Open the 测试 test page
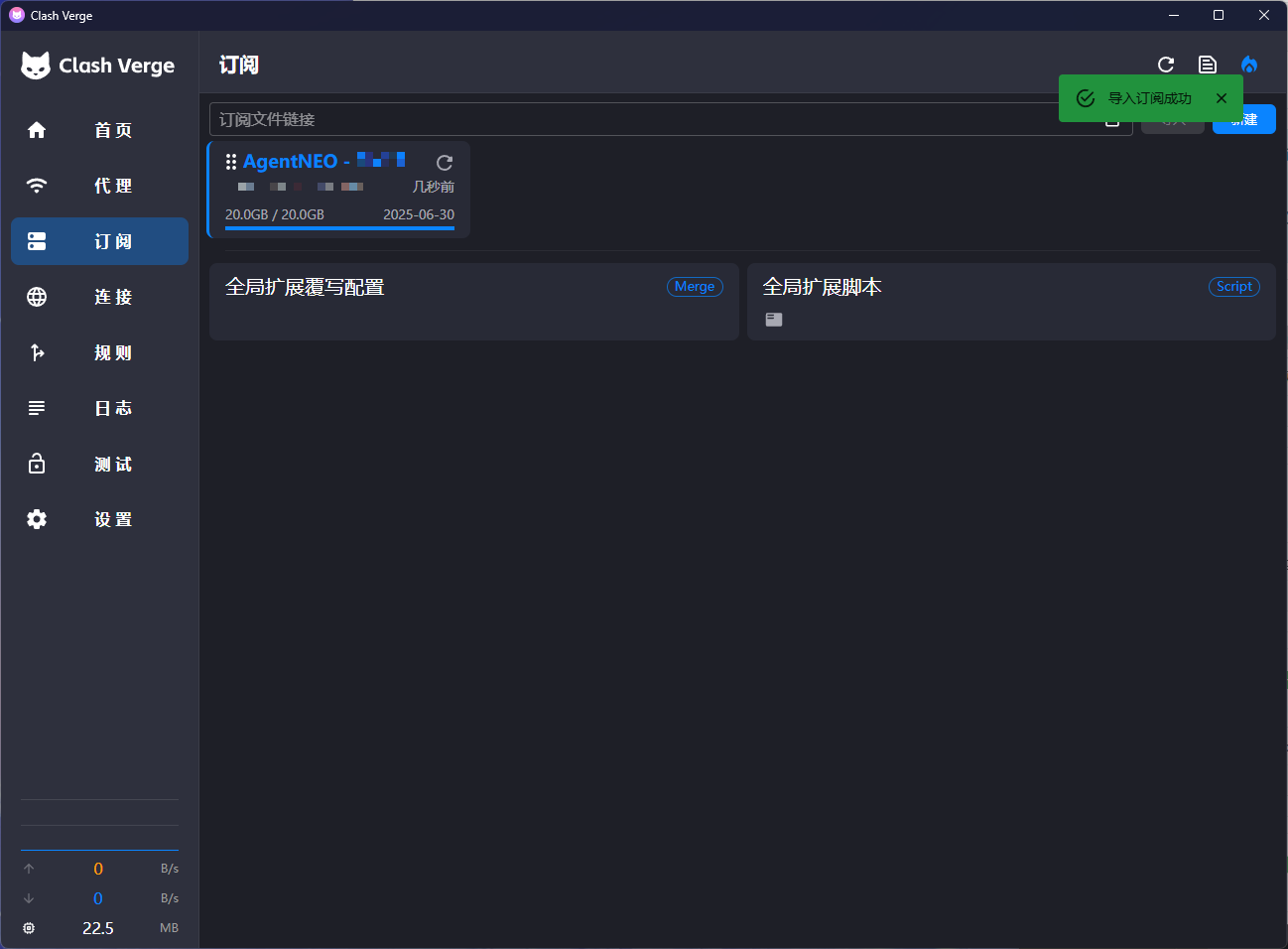 99,464
